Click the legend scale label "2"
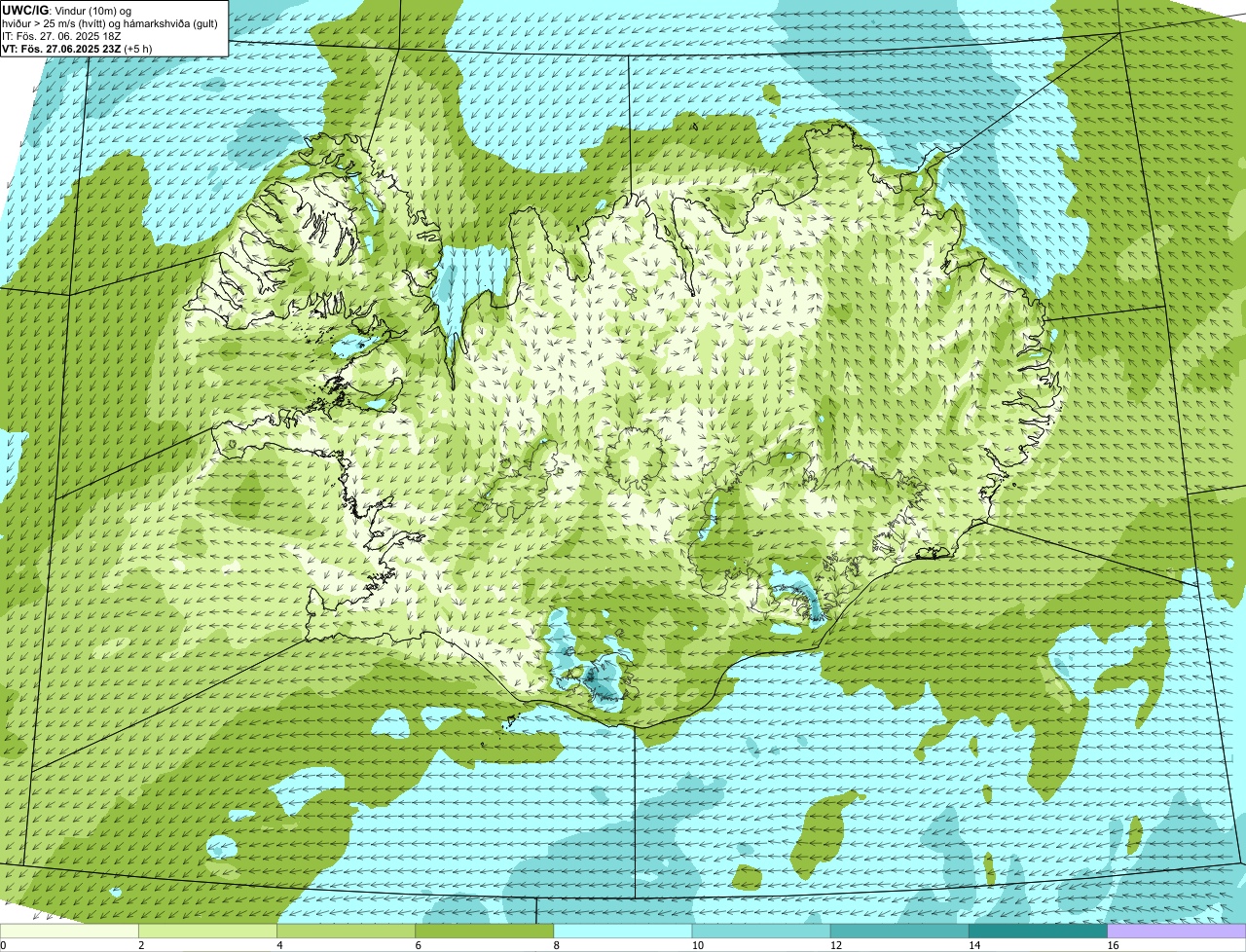The width and height of the screenshot is (1246, 952). click(141, 945)
